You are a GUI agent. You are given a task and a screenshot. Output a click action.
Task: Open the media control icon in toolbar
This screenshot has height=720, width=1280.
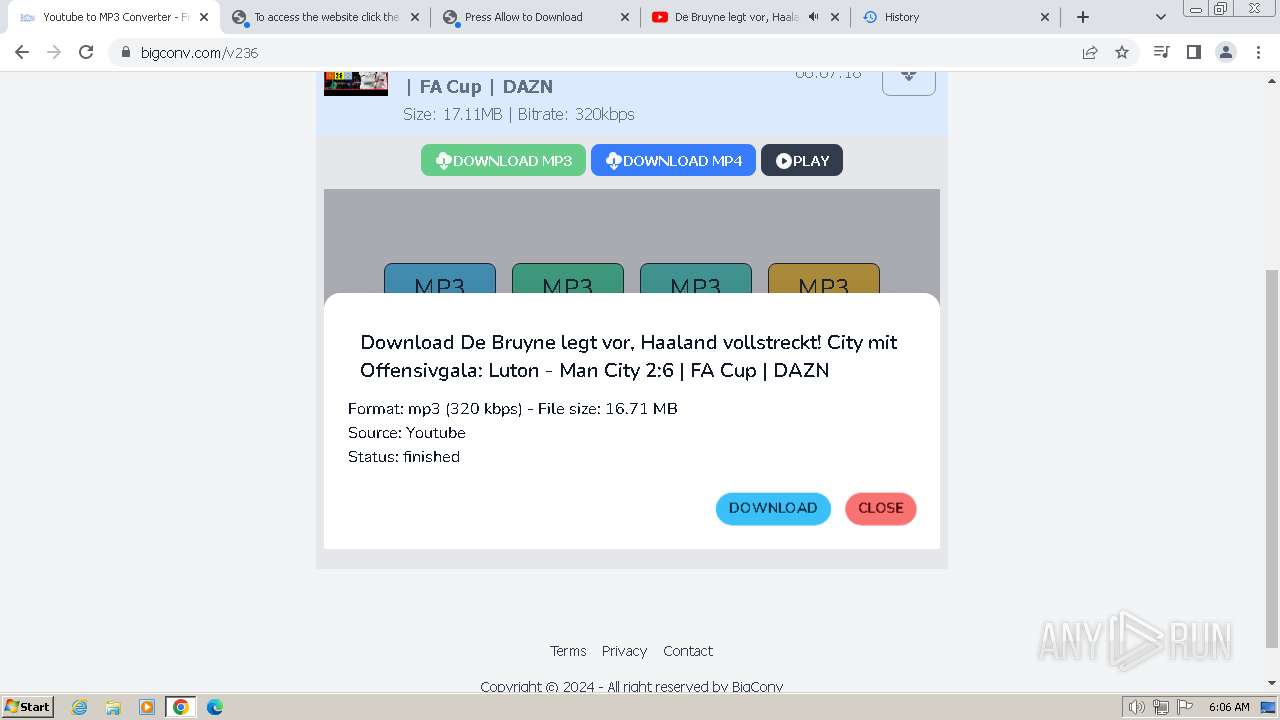(1161, 52)
